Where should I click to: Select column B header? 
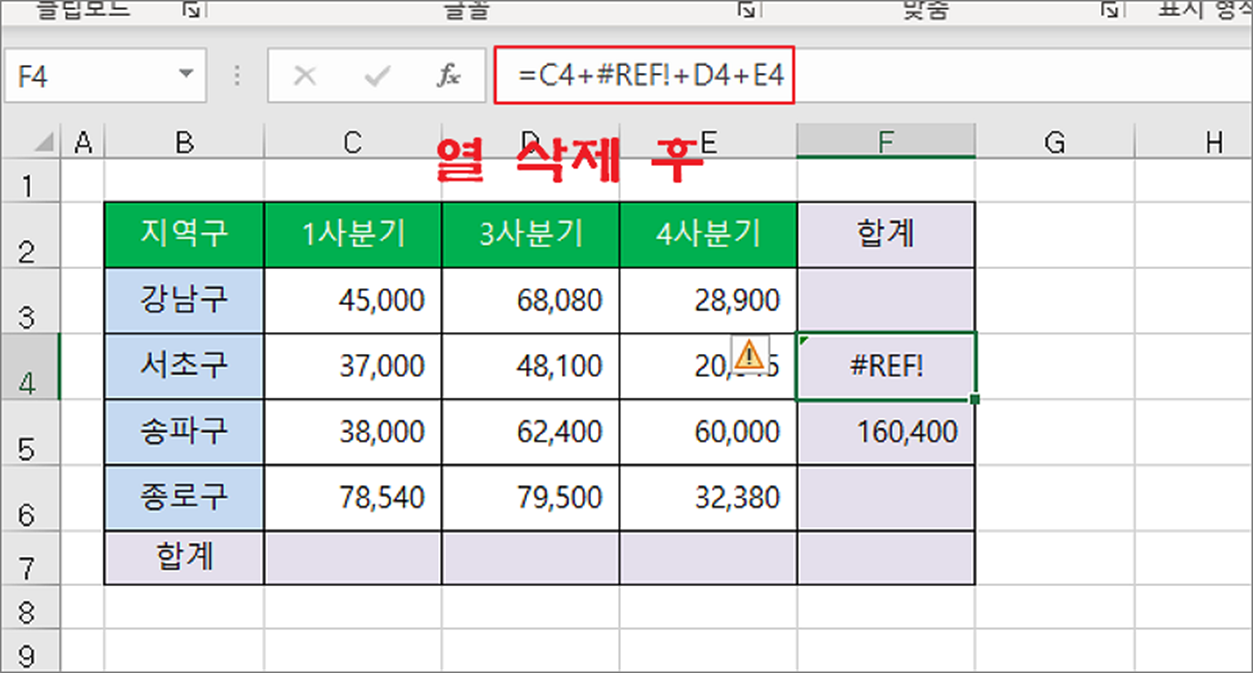coord(184,144)
